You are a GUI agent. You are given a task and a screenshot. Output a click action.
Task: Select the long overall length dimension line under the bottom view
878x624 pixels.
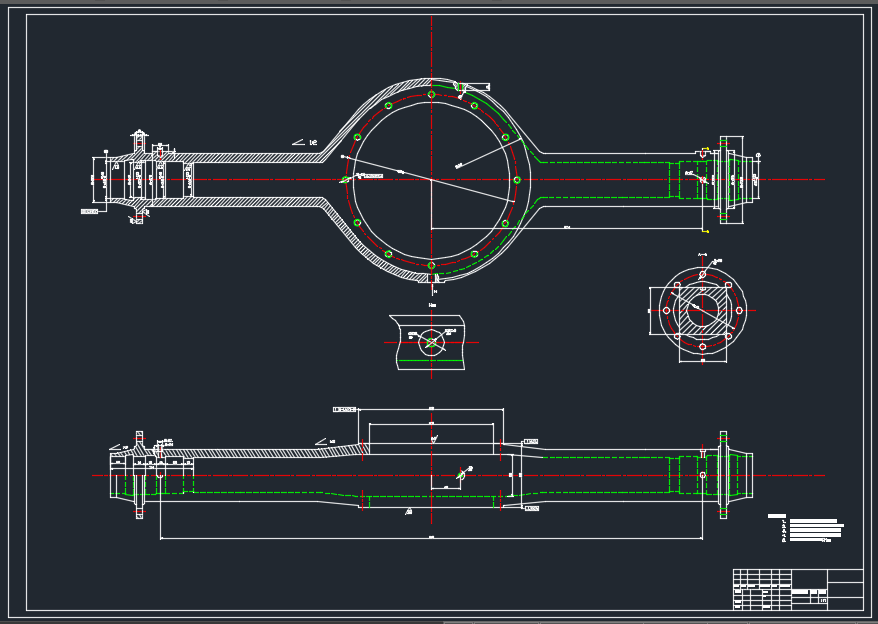click(x=431, y=538)
